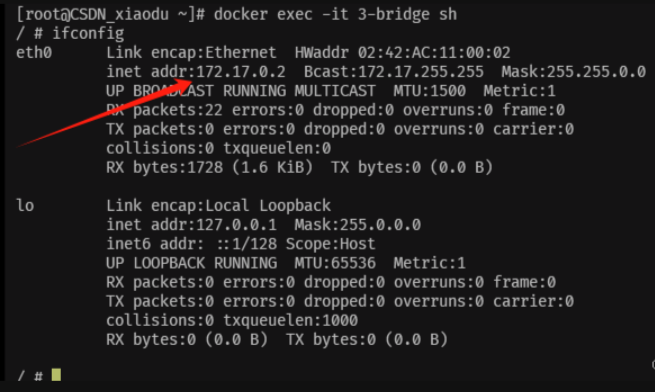This screenshot has height=392, width=655.
Task: Click the txqueuelen:1000 text
Action: (x=290, y=321)
